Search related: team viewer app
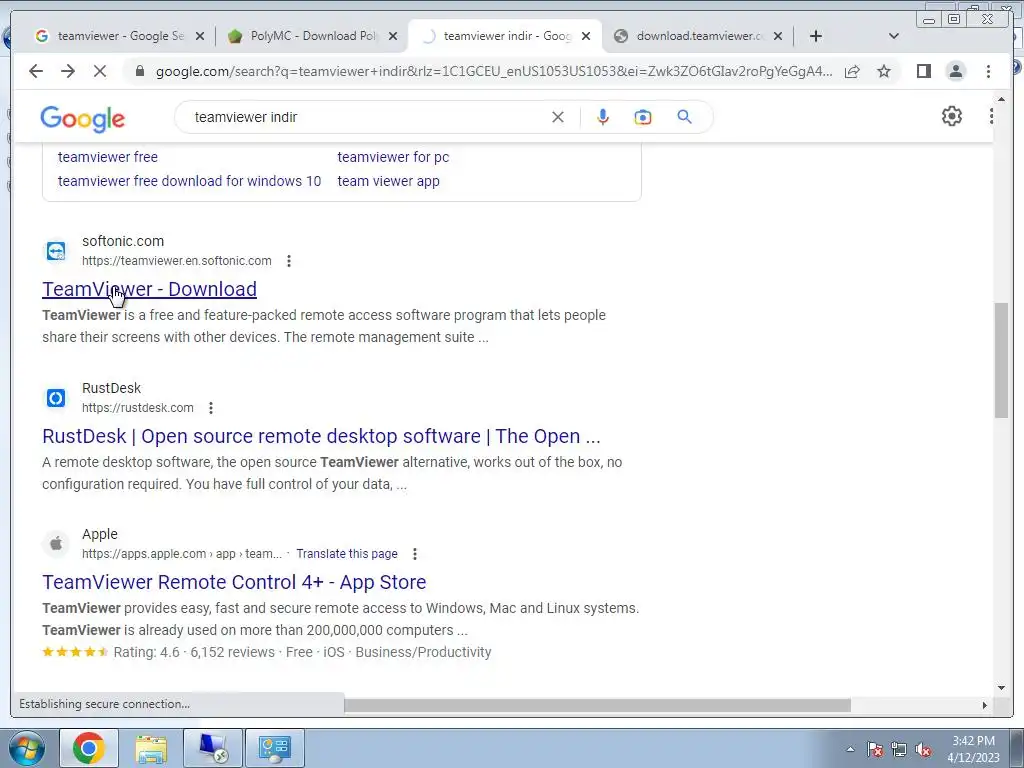Viewport: 1024px width, 768px height. point(389,182)
